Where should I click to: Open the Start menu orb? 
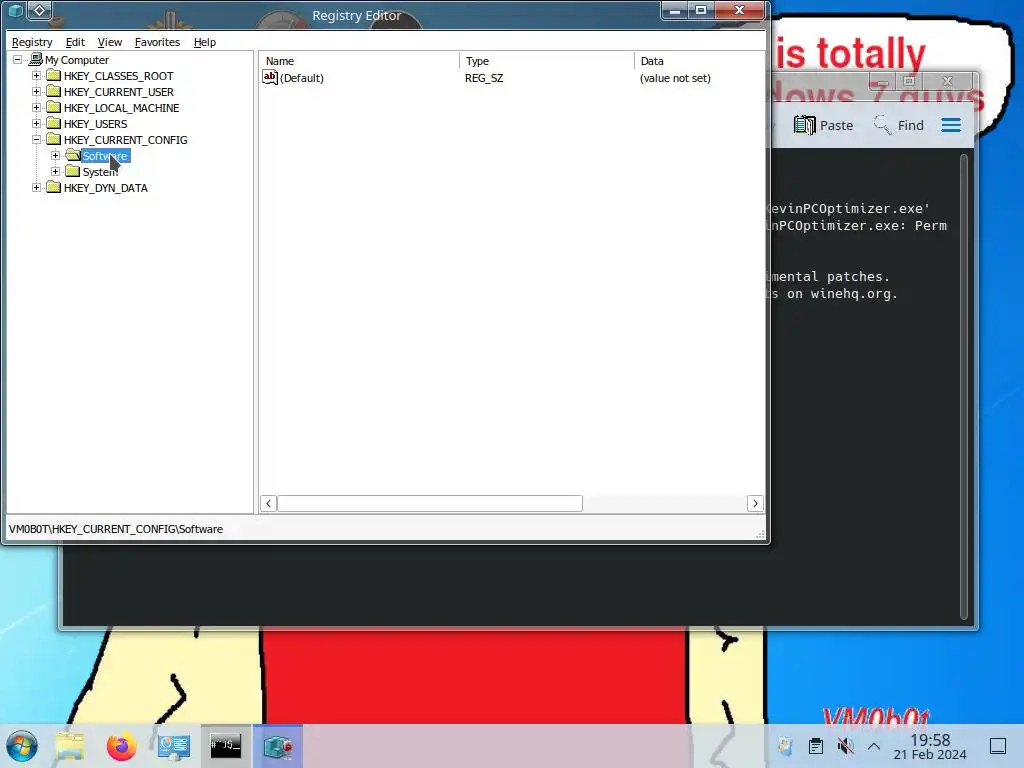coord(22,746)
